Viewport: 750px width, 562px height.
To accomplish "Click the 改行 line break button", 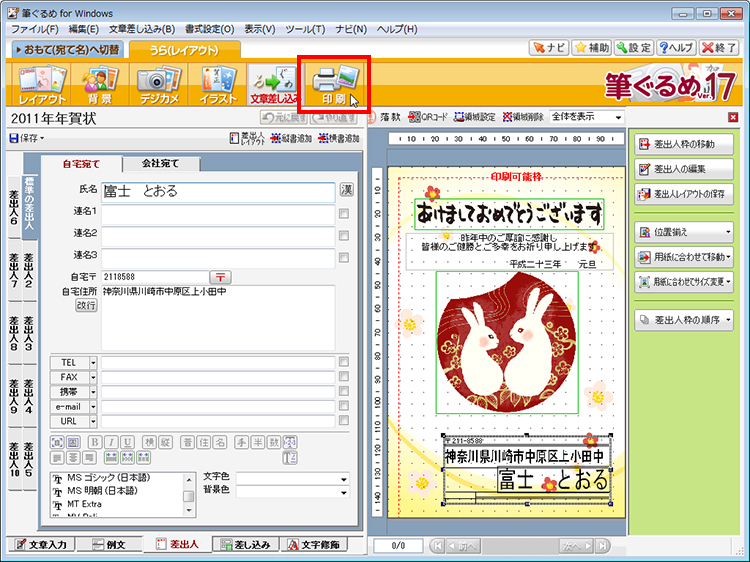I will pos(86,305).
